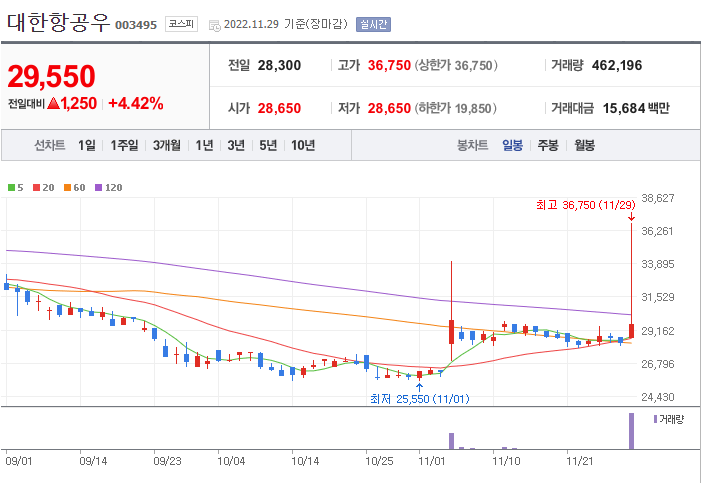Viewport: 701px width, 483px height.
Task: Click the 38,627 price axis label
Action: click(658, 198)
